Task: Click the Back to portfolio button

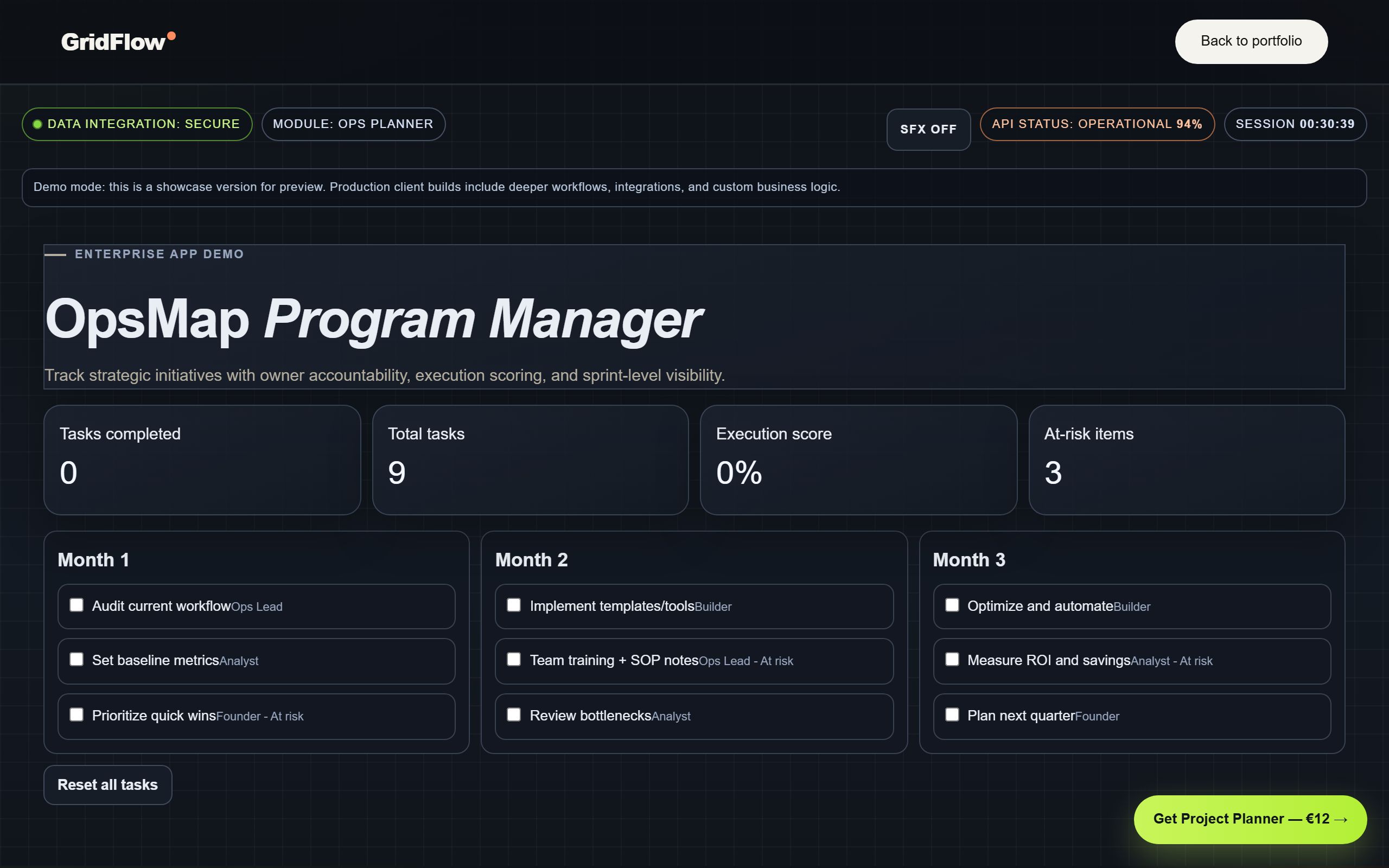Action: pyautogui.click(x=1251, y=41)
